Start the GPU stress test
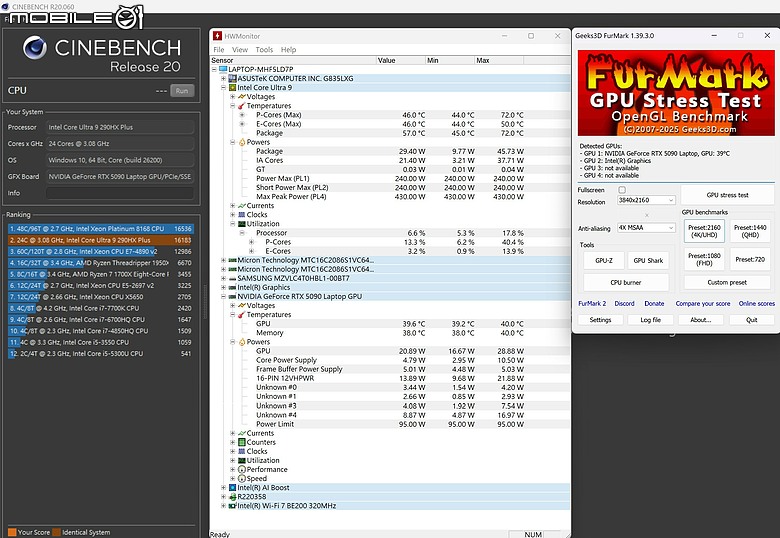The height and width of the screenshot is (538, 780). (727, 195)
